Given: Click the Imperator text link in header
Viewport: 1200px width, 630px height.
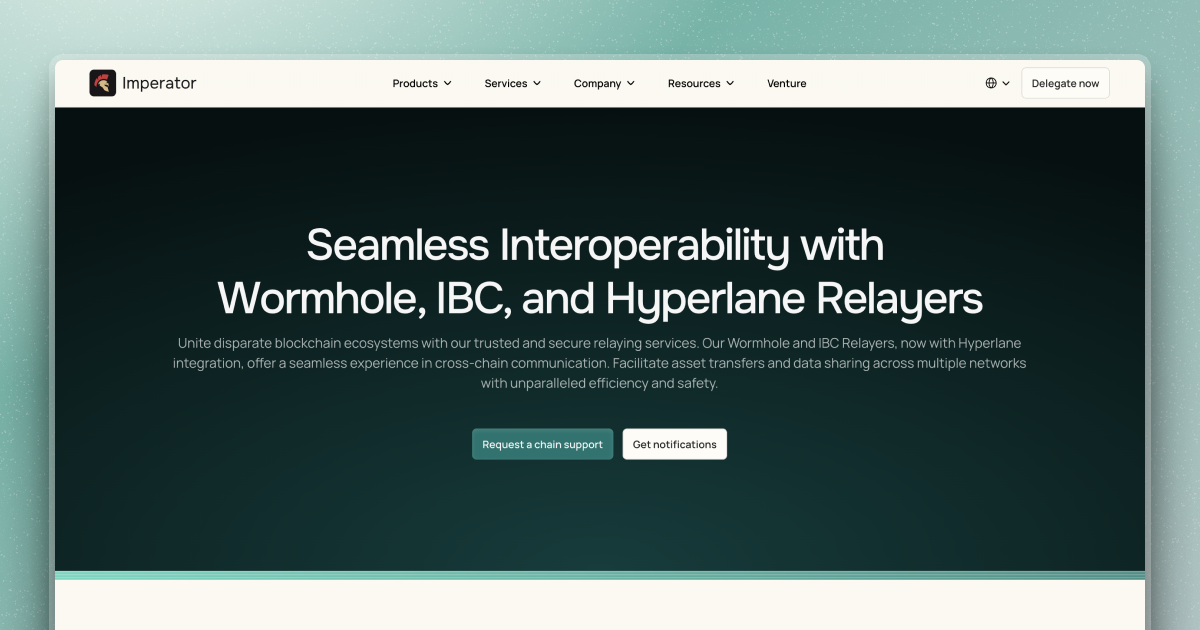Looking at the screenshot, I should tap(158, 83).
